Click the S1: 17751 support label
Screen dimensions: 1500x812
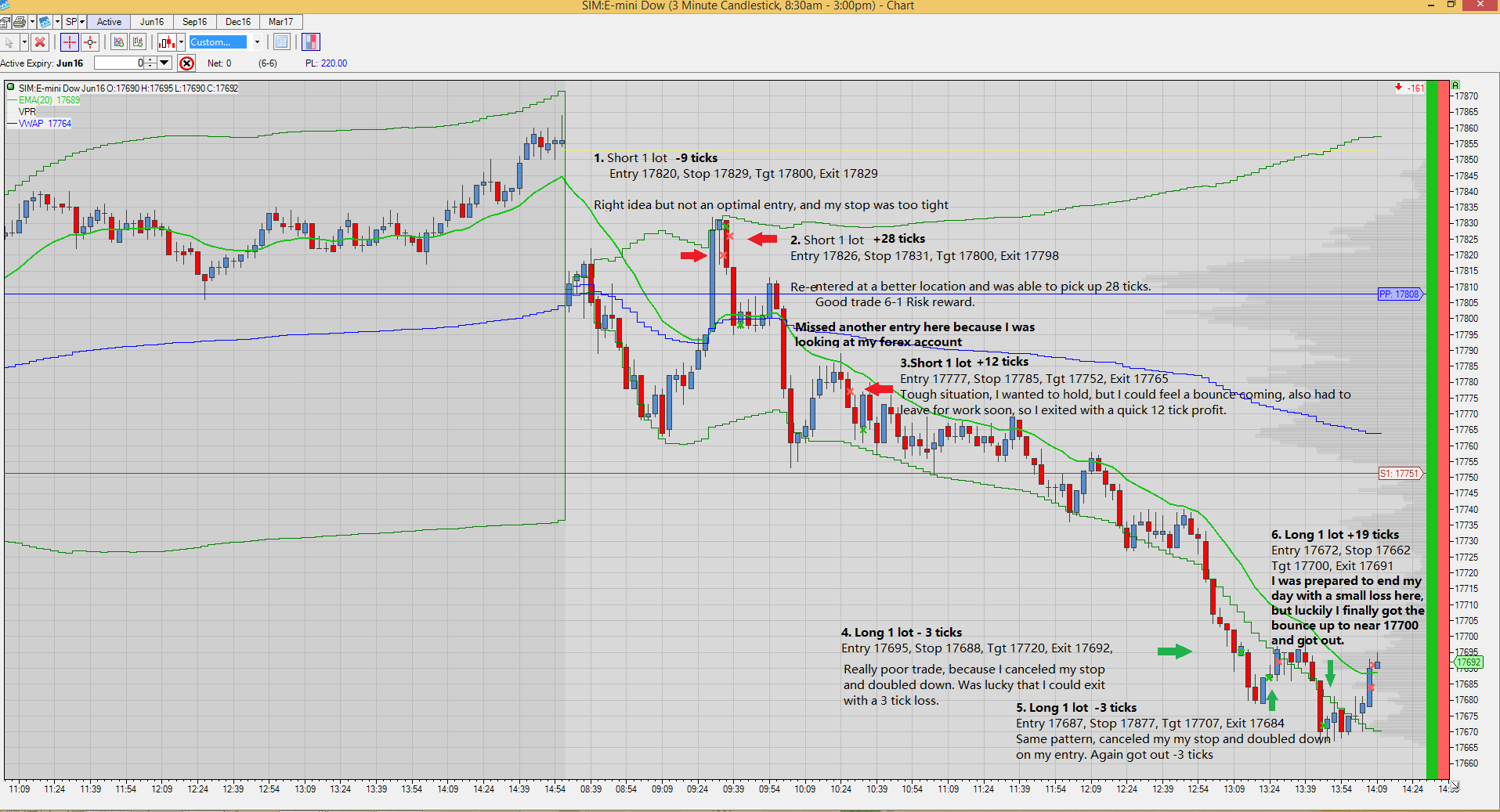tap(1400, 474)
